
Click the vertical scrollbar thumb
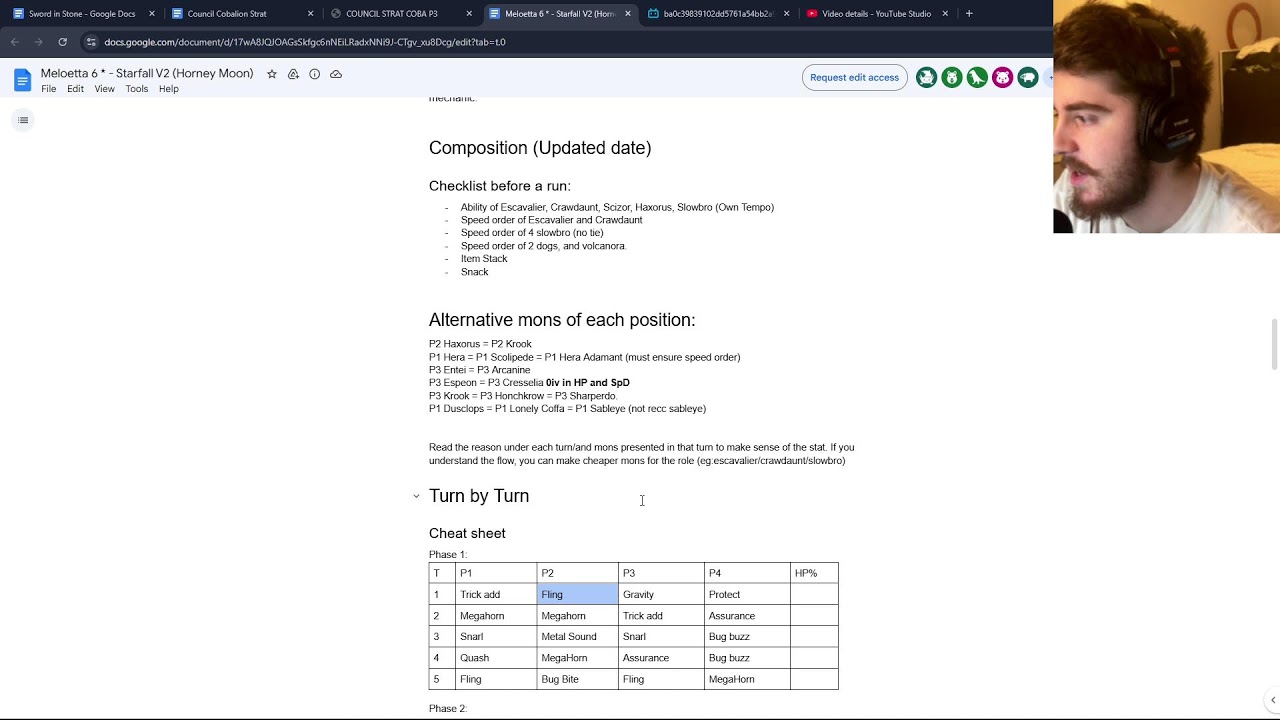[1273, 344]
